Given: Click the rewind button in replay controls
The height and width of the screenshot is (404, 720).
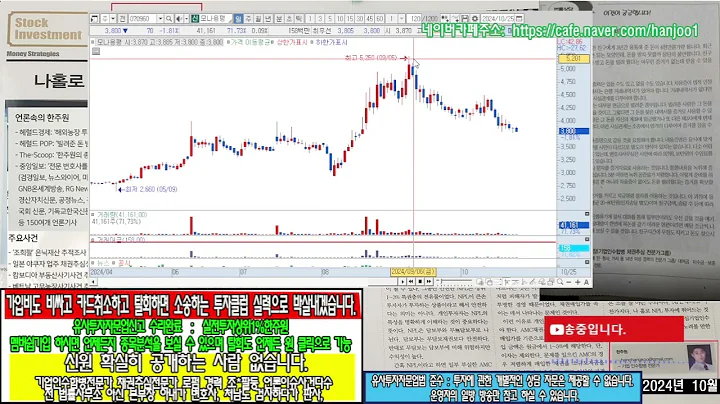Looking at the screenshot, I should click(x=411, y=281).
